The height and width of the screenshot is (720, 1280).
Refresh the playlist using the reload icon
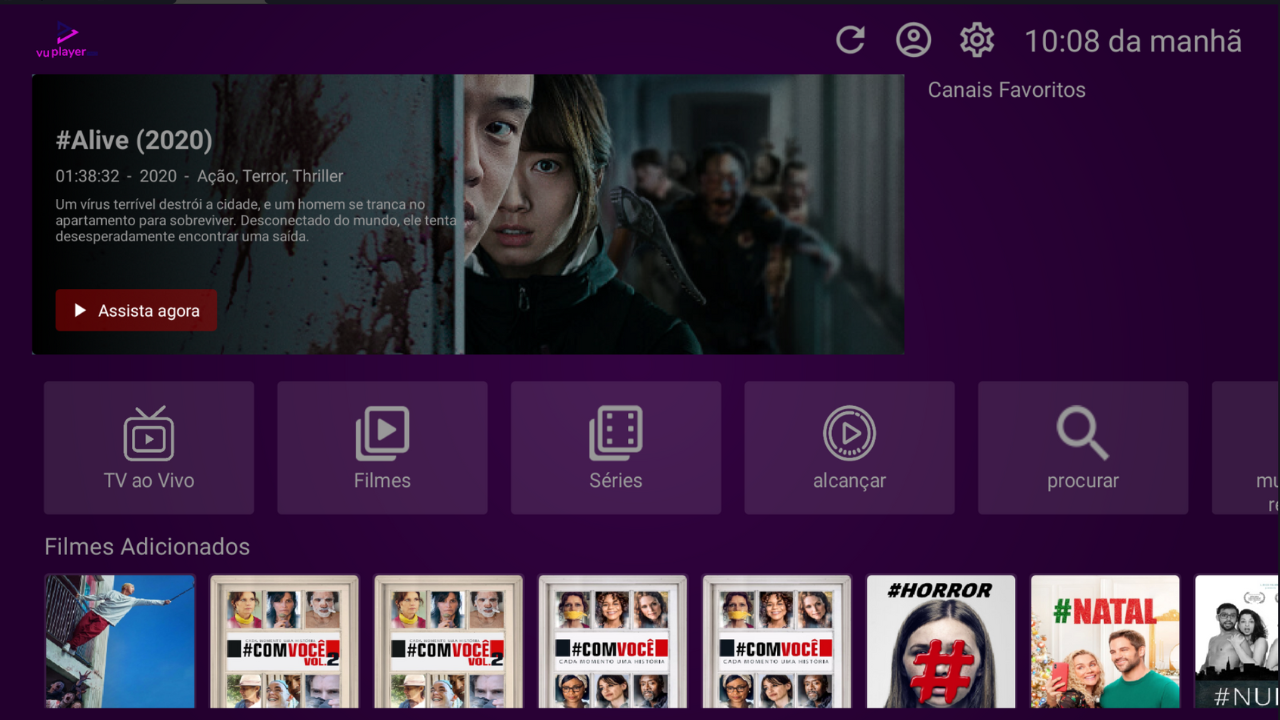[x=849, y=40]
